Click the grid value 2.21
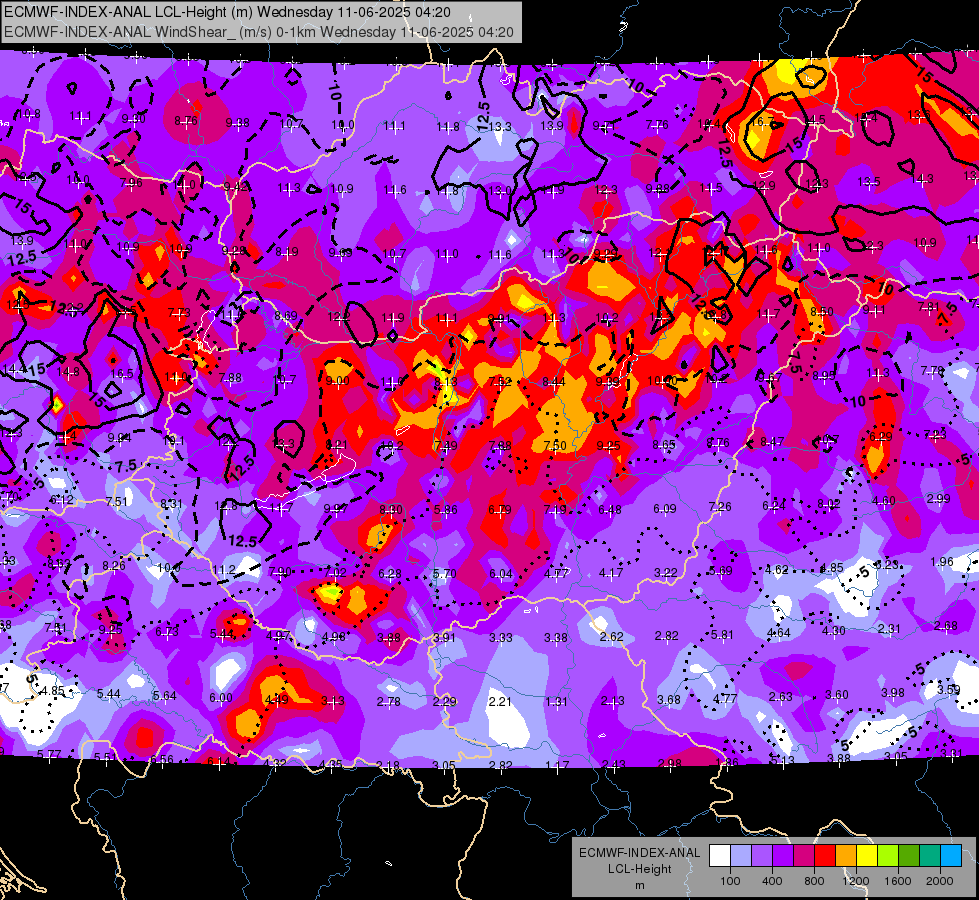Image resolution: width=979 pixels, height=900 pixels. 500,701
